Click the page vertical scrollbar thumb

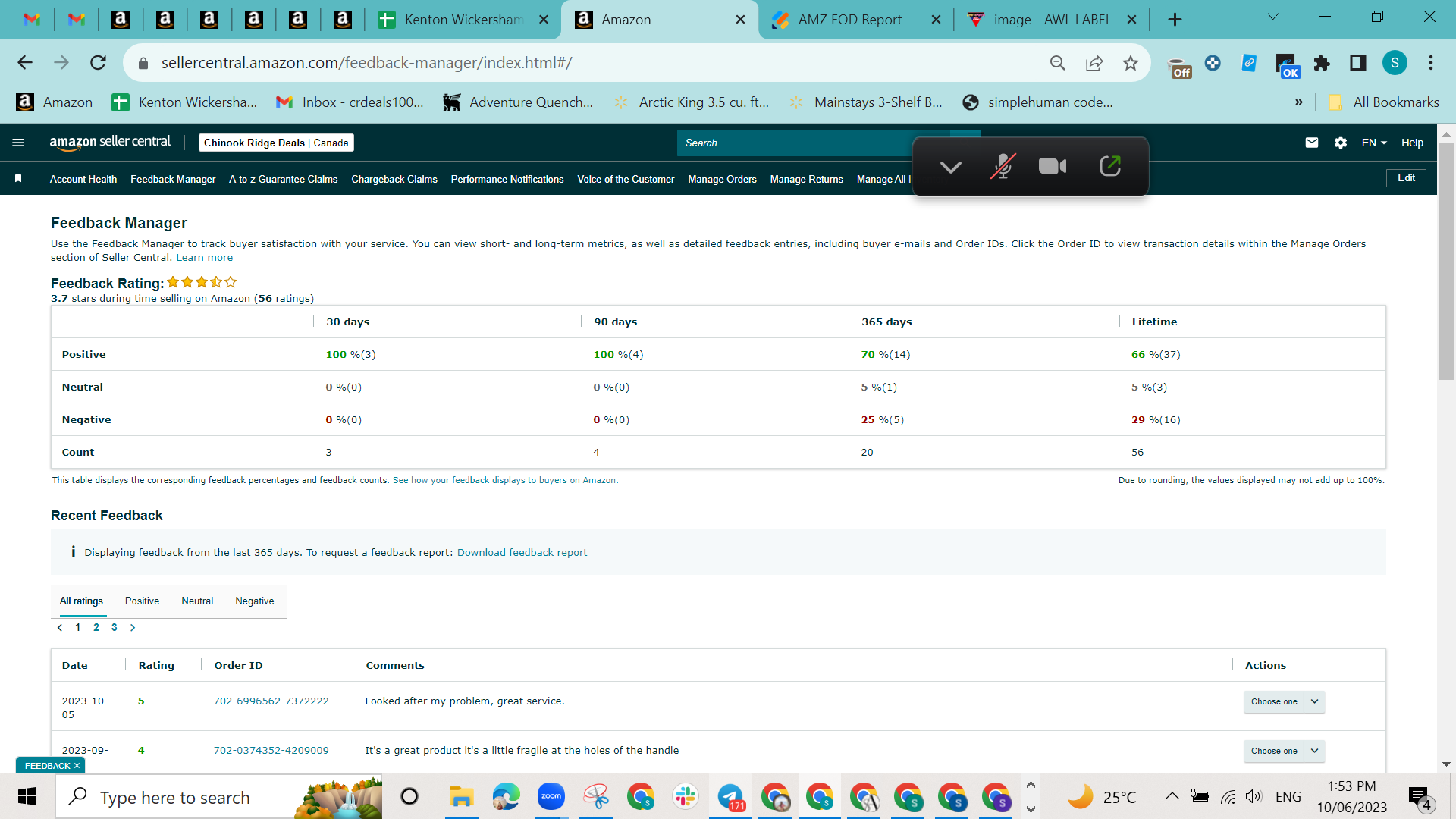(x=1446, y=262)
